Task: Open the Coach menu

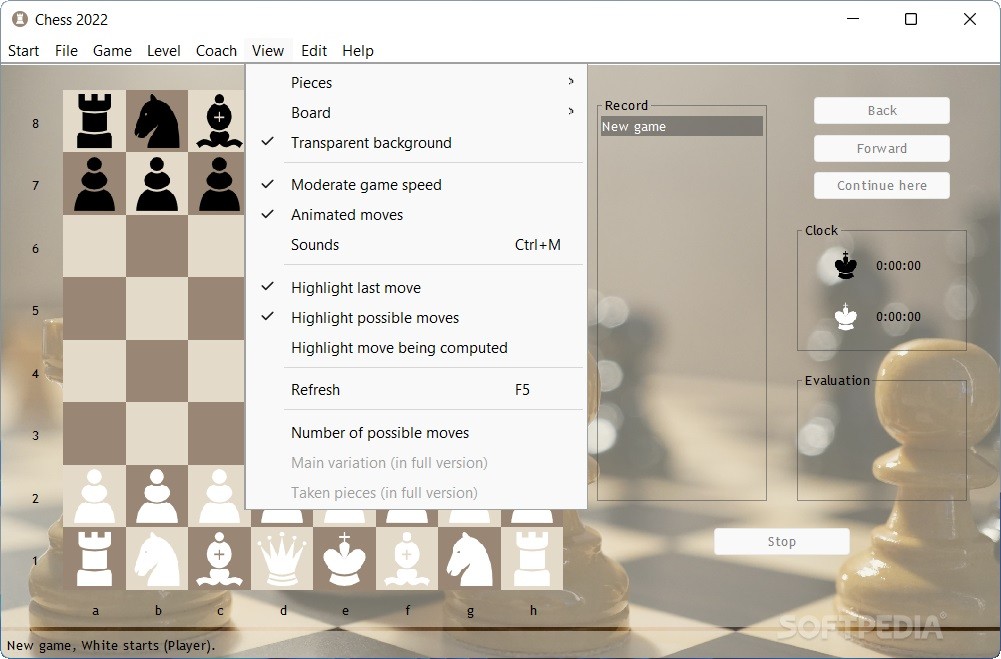Action: (x=216, y=50)
